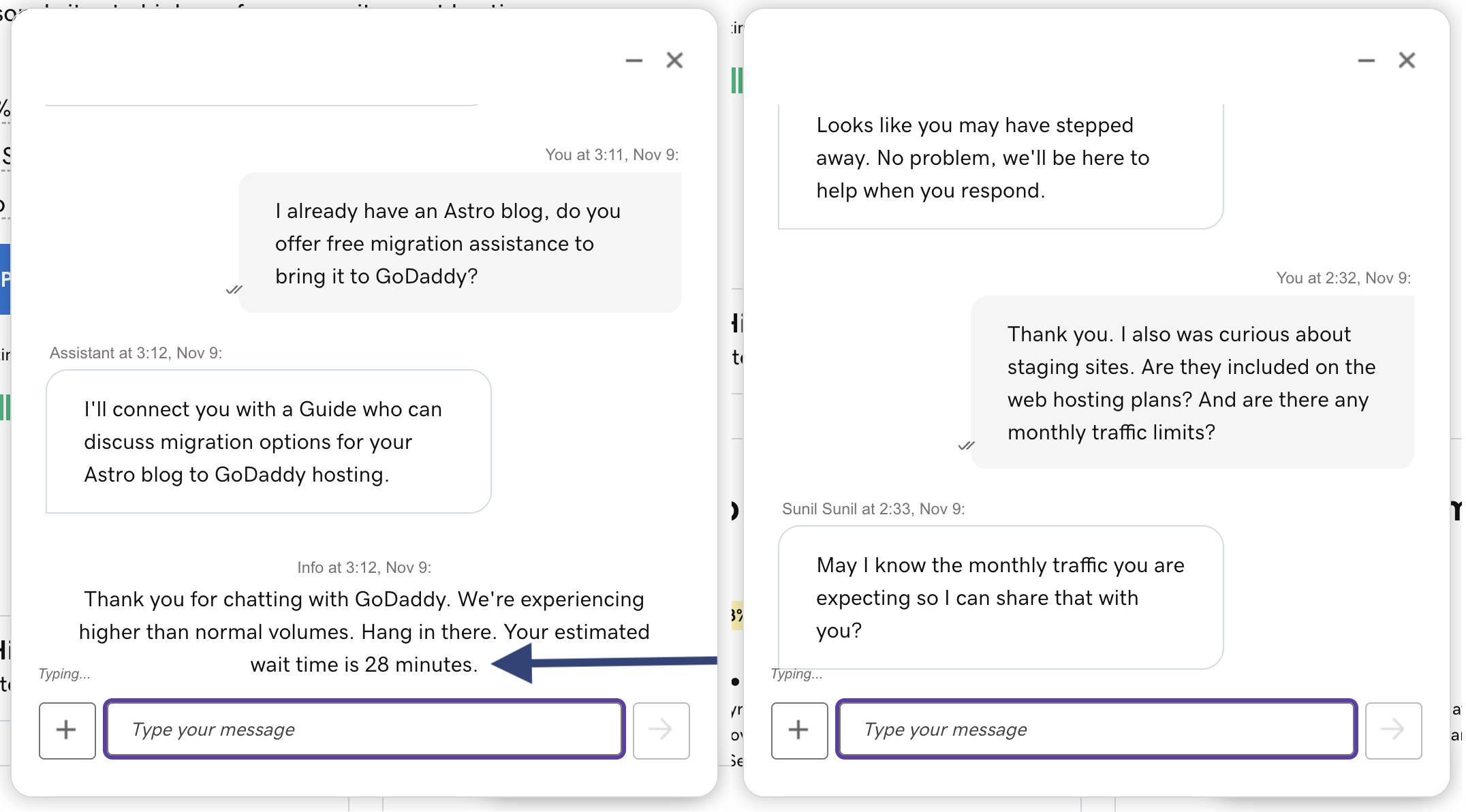Minimize the left chat with Assistant
The width and height of the screenshot is (1466, 812).
(x=634, y=61)
